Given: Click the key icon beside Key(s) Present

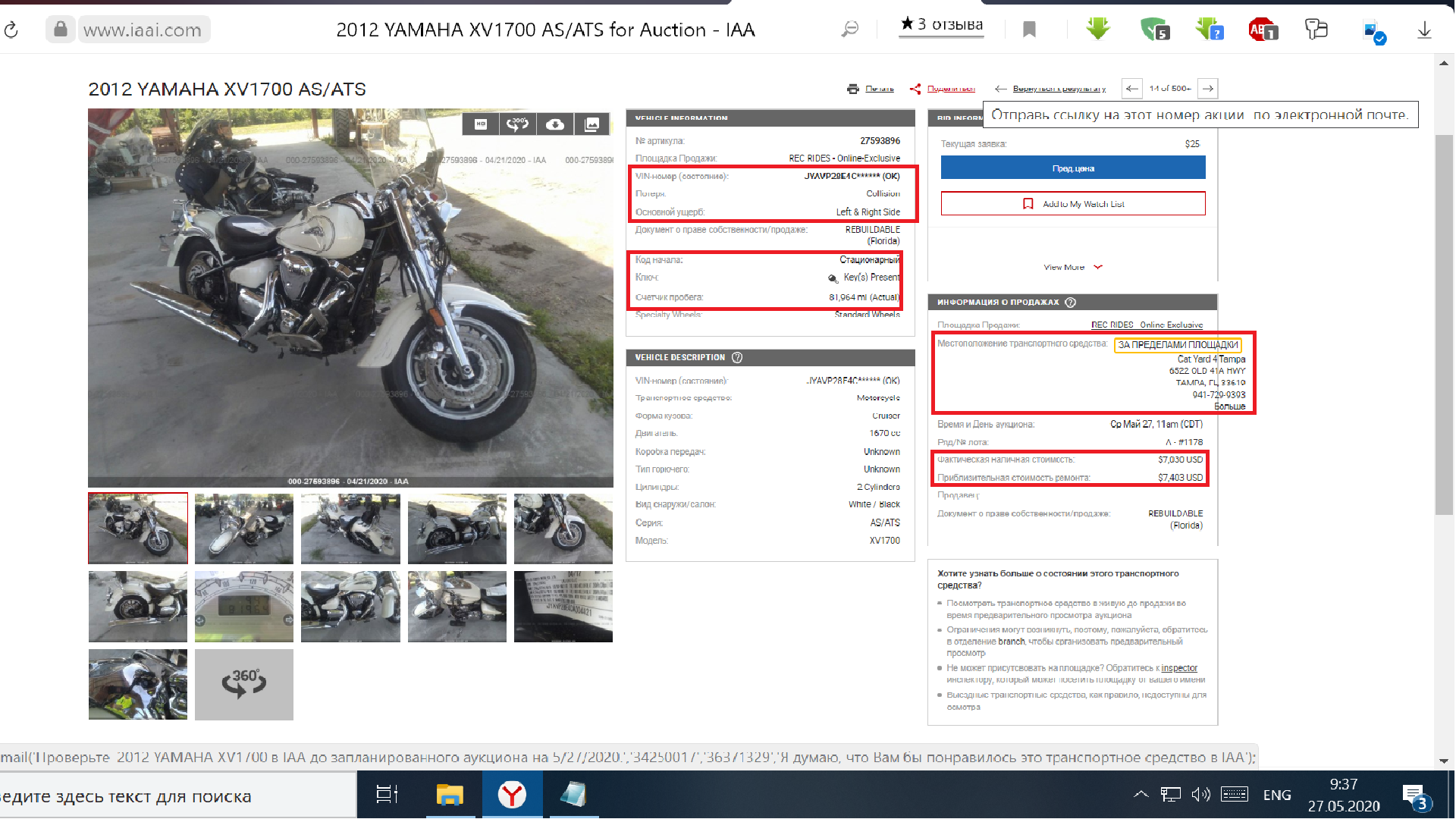Looking at the screenshot, I should pos(833,278).
